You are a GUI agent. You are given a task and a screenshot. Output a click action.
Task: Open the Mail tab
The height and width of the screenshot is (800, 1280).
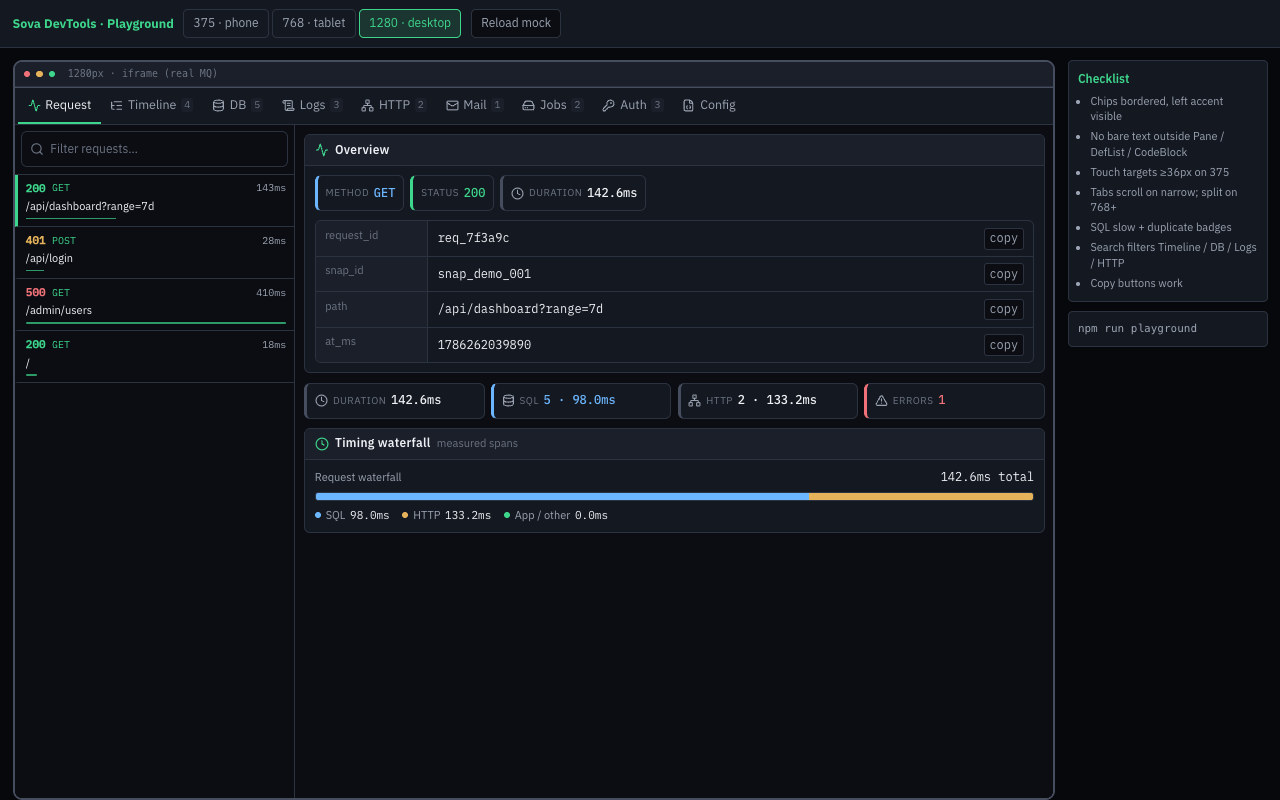[x=475, y=105]
